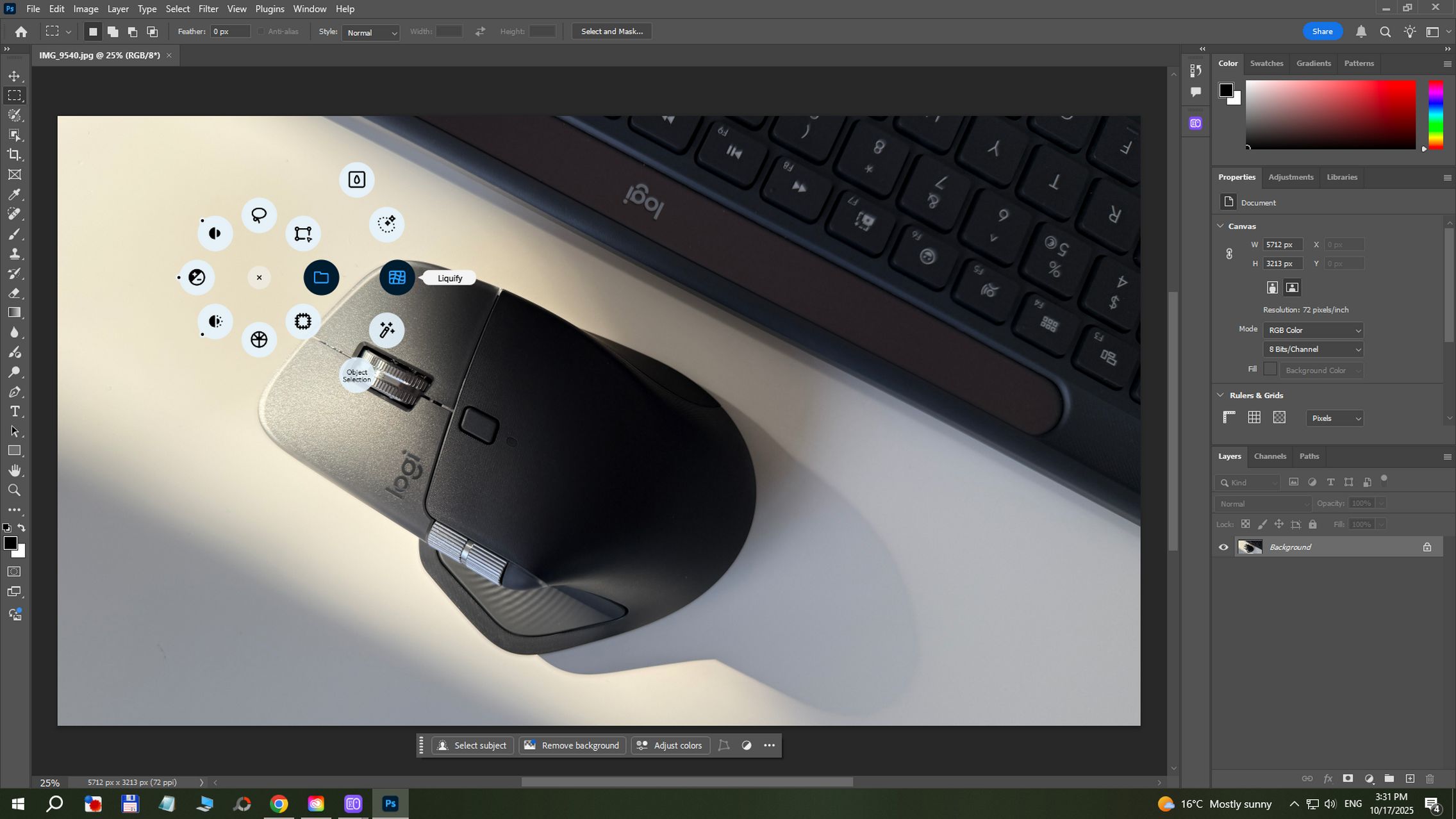Image resolution: width=1456 pixels, height=819 pixels.
Task: Select the Crop tool in toolbar
Action: pyautogui.click(x=14, y=154)
